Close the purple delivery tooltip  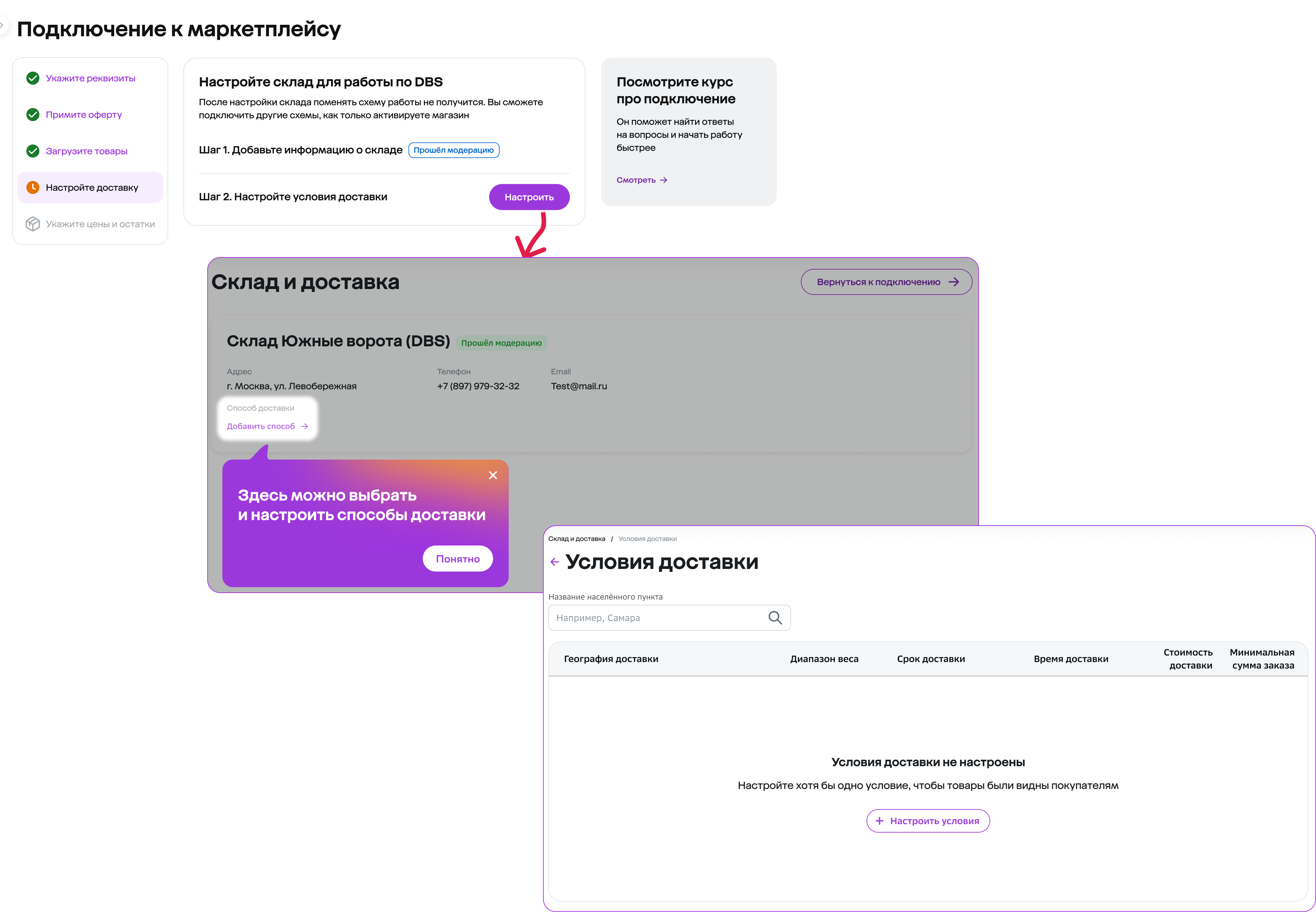[x=493, y=476]
